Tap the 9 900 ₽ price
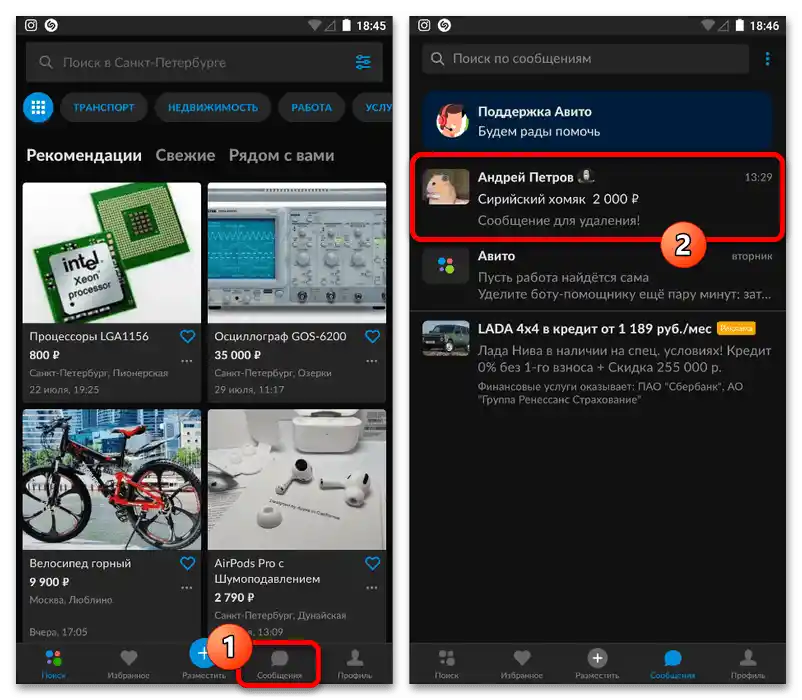 coord(49,582)
